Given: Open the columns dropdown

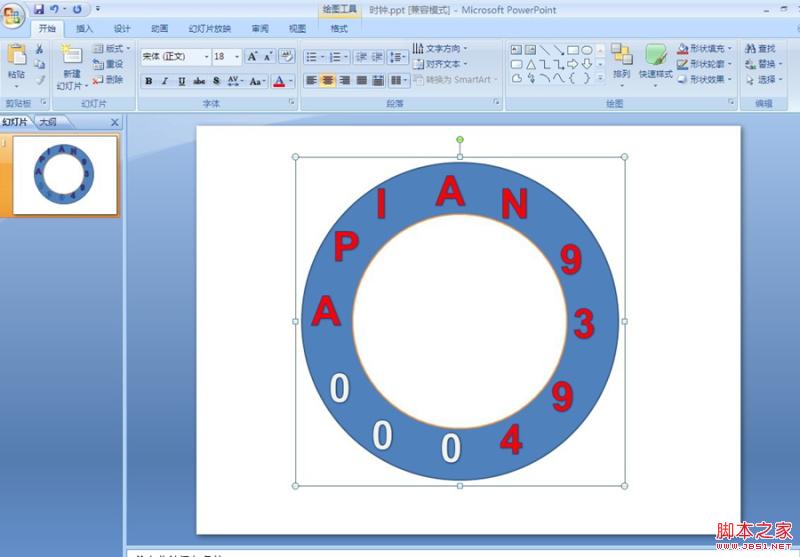Looking at the screenshot, I should coord(398,80).
